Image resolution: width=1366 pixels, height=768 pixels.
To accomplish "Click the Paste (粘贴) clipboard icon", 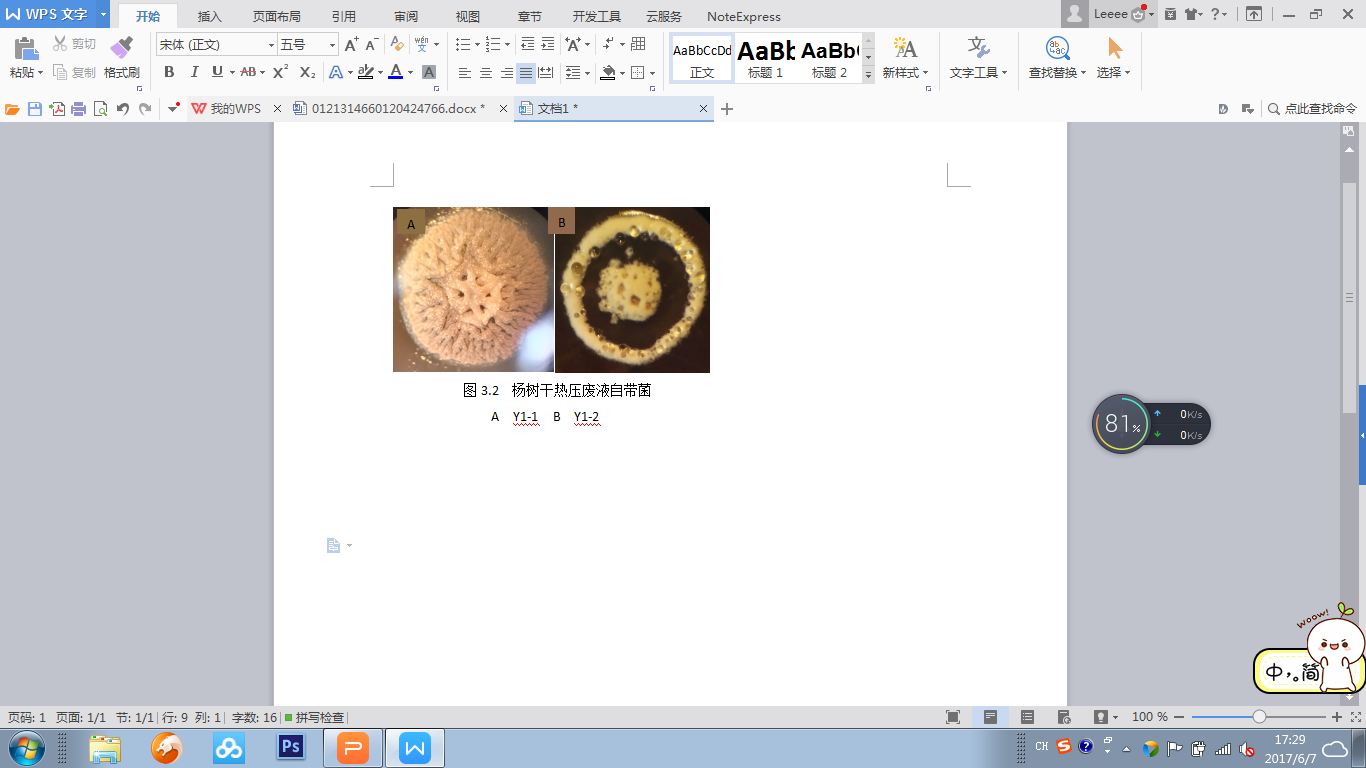I will tap(25, 47).
